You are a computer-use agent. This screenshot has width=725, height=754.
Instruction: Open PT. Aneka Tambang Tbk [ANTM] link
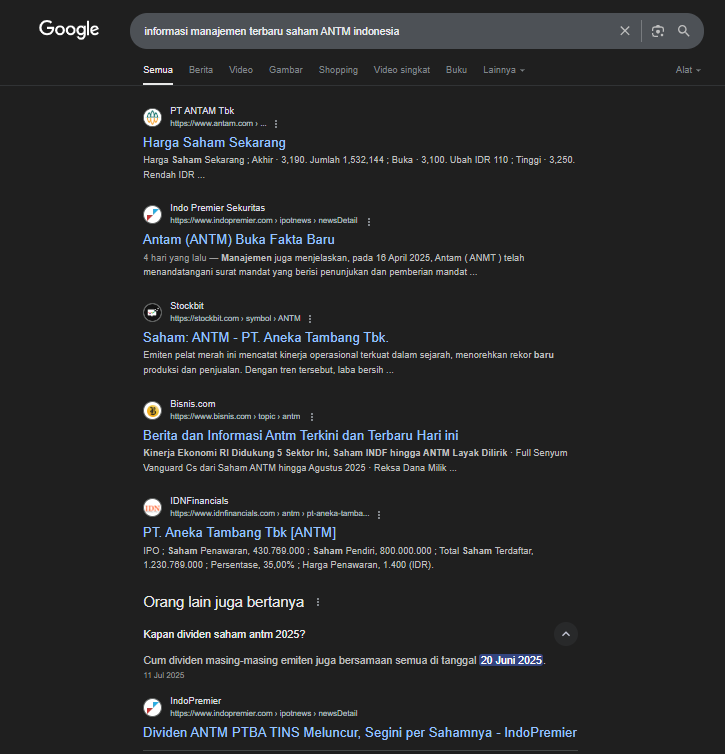tap(239, 532)
